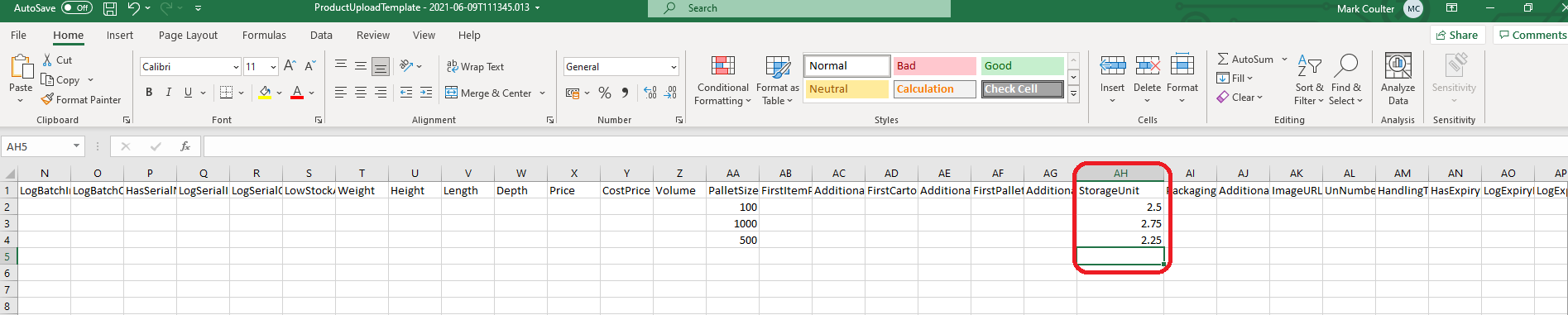Decrease font size
The image size is (1568, 315).
(310, 66)
